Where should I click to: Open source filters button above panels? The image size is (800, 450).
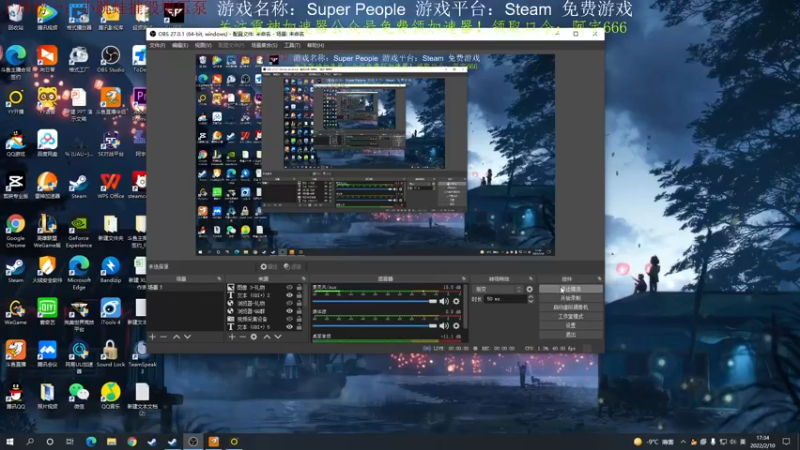click(292, 266)
